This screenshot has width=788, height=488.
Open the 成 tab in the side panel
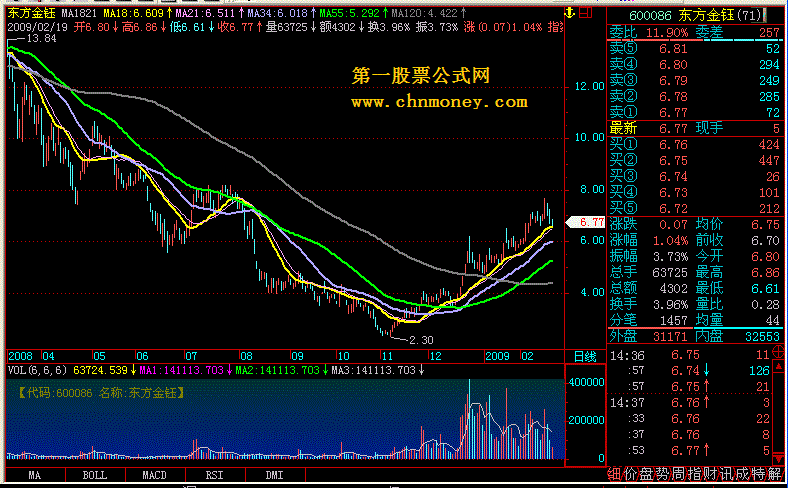click(x=743, y=474)
